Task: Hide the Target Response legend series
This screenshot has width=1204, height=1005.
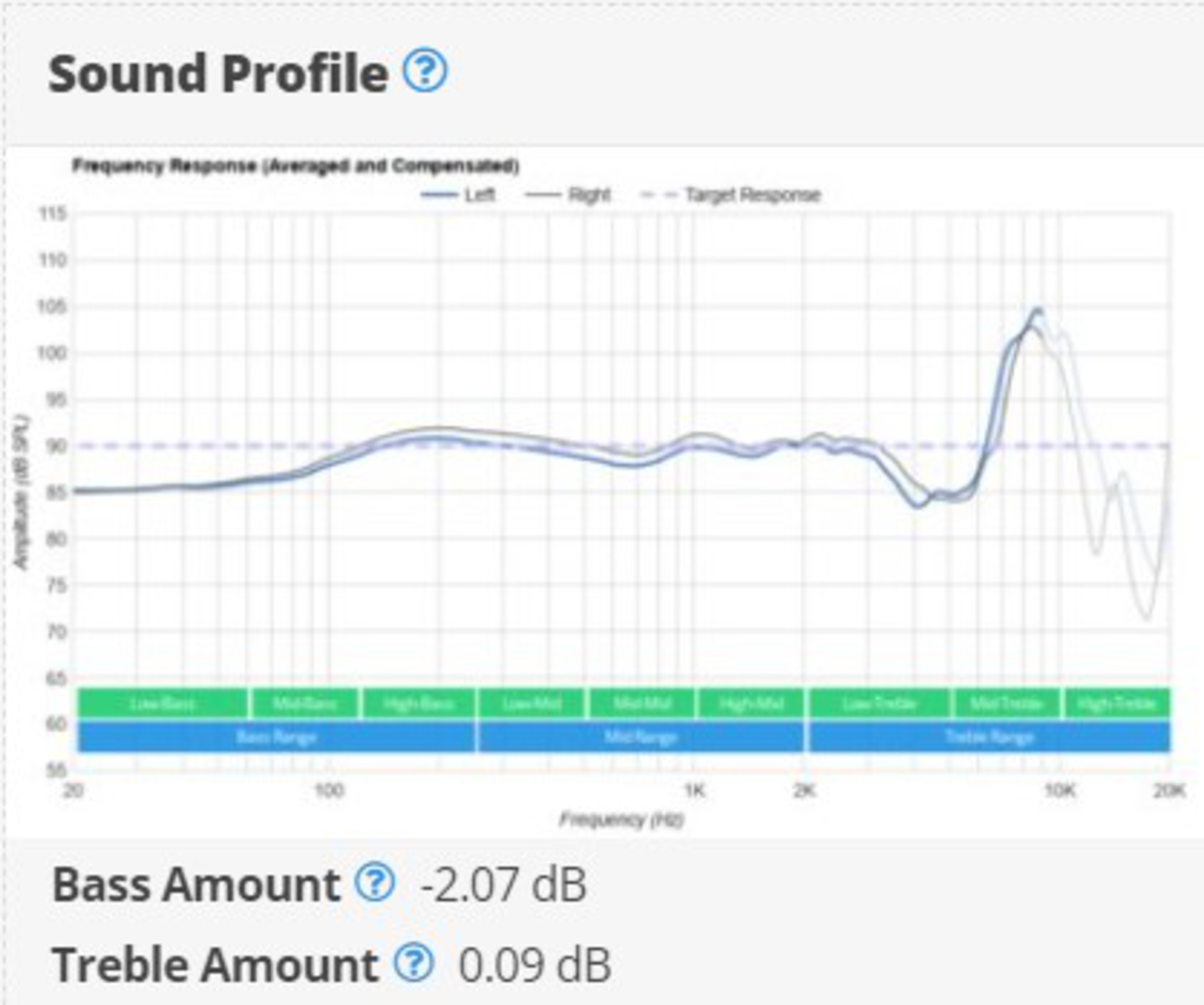Action: (x=752, y=195)
